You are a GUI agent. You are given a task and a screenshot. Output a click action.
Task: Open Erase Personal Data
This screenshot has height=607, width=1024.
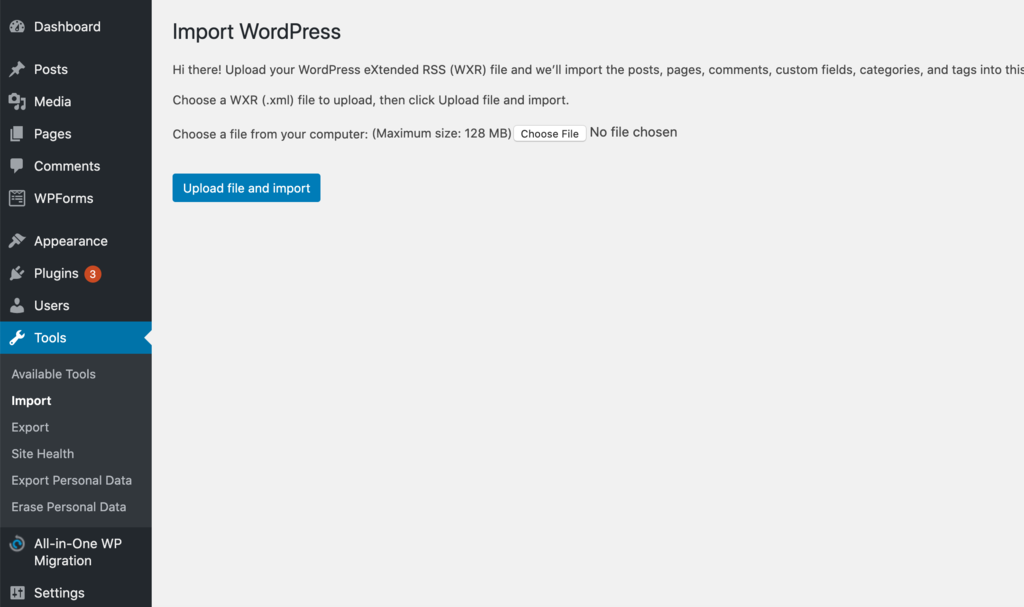click(68, 506)
